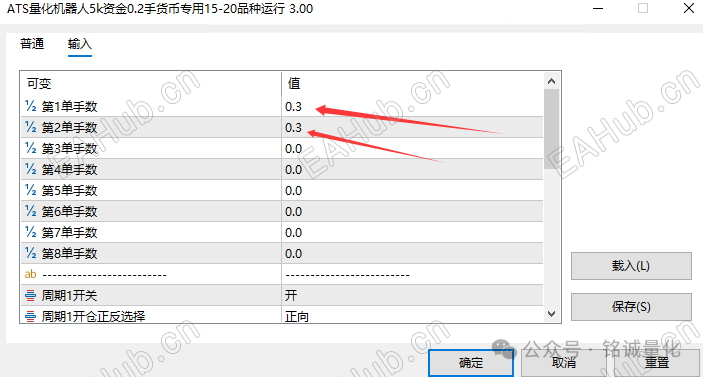The image size is (703, 377).
Task: Select the 周期1开关 parameter name
Action: [x=69, y=295]
